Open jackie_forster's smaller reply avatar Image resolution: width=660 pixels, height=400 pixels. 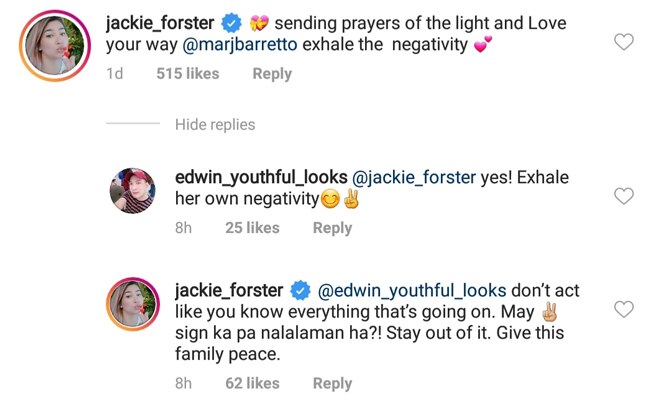pos(133,304)
